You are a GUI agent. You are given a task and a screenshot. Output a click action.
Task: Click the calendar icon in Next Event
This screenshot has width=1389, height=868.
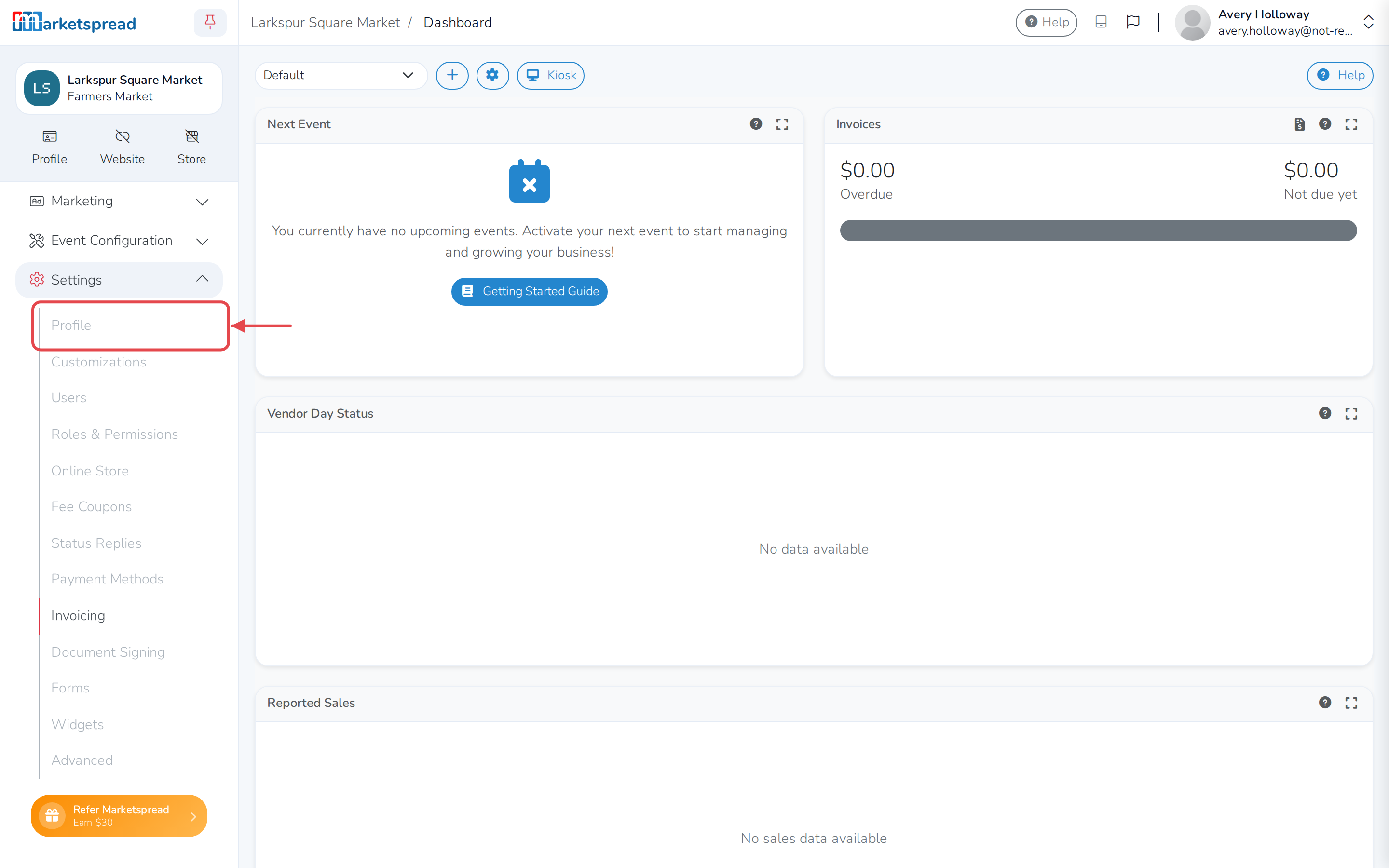click(529, 181)
